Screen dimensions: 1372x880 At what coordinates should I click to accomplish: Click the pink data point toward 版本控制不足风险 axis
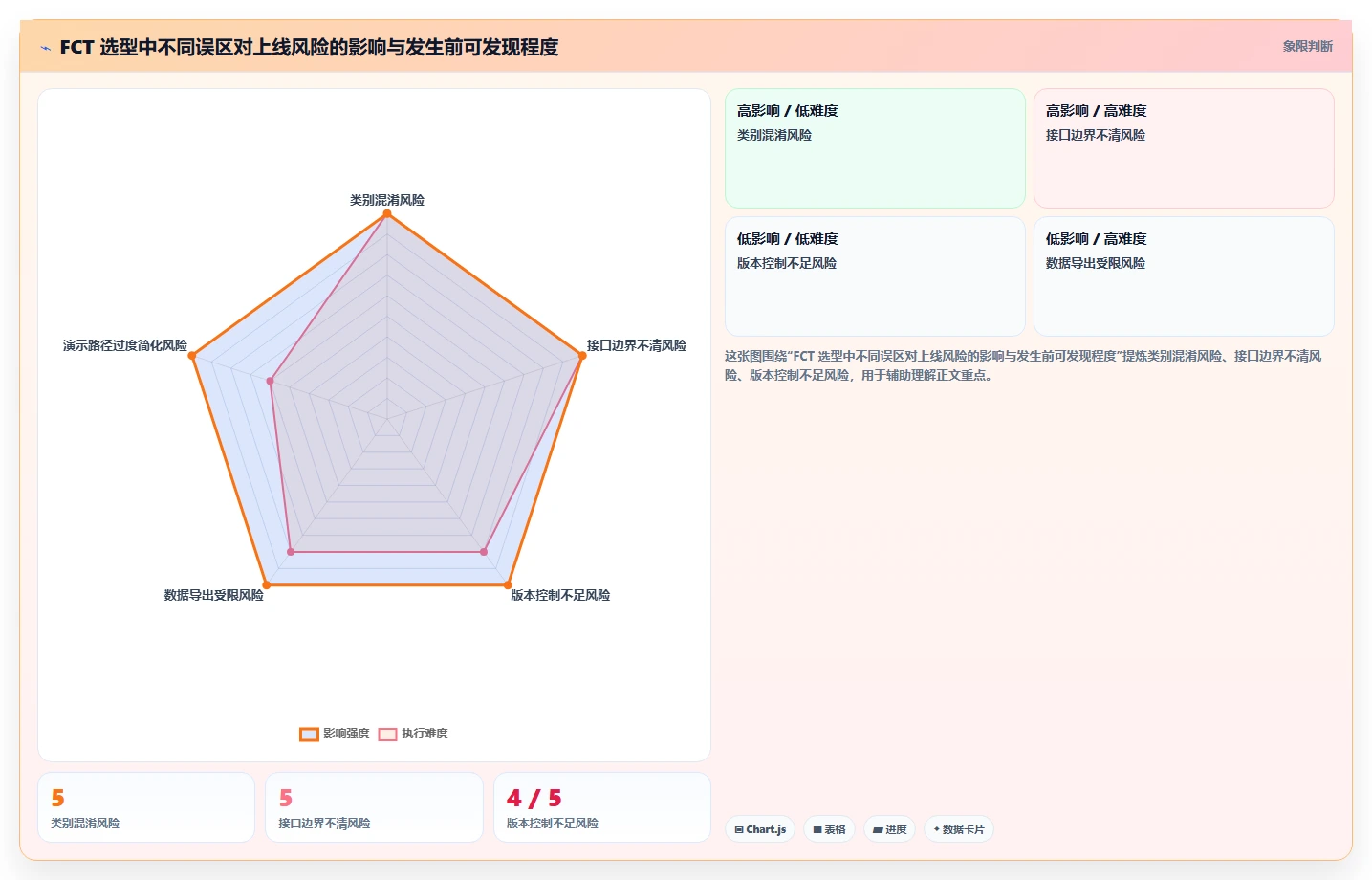(484, 552)
